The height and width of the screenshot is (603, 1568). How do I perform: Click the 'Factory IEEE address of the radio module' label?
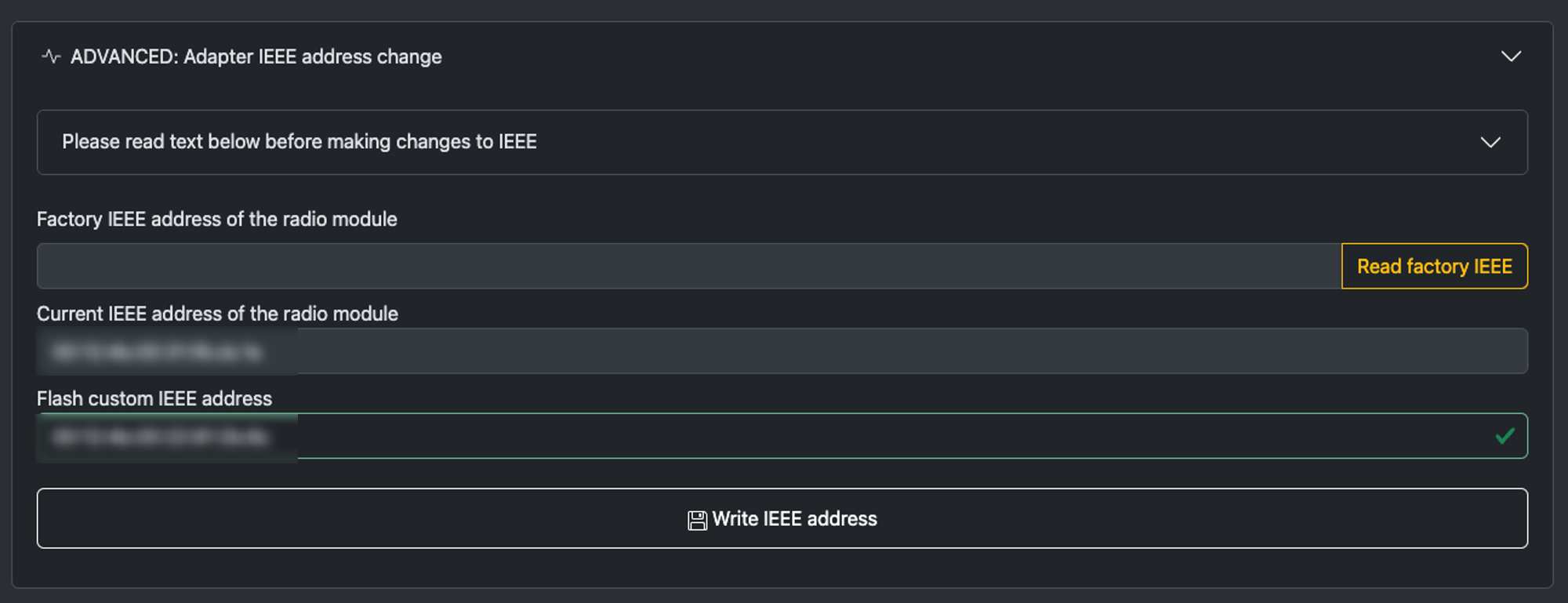(x=217, y=219)
